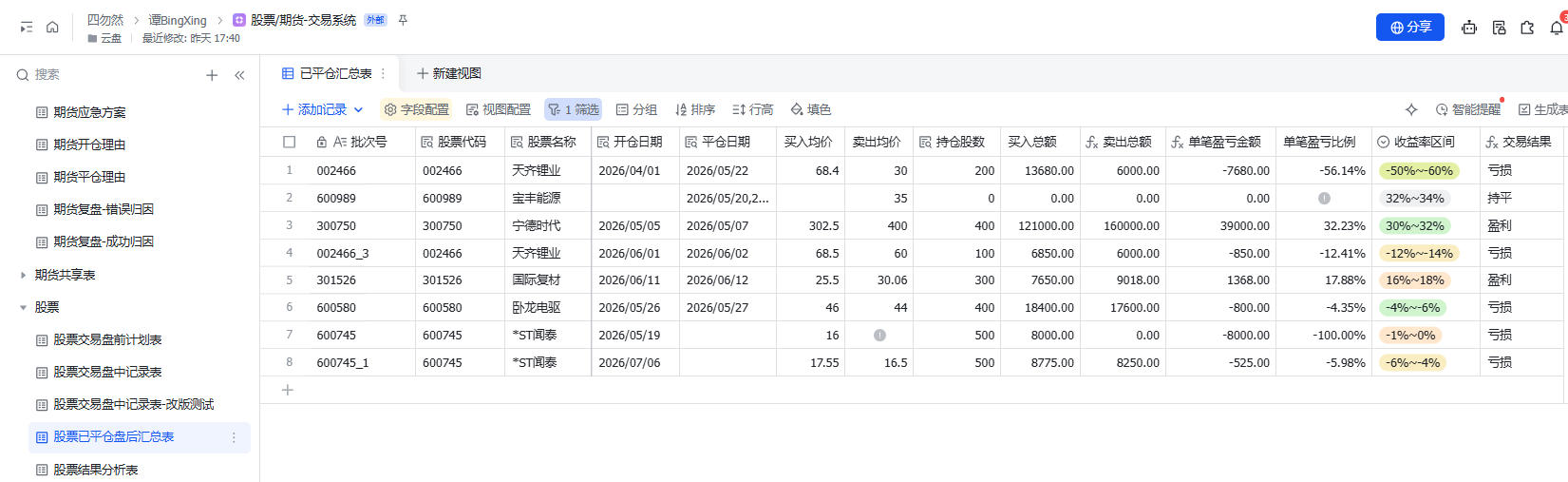Open the 筛选 filter panel
The height and width of the screenshot is (482, 1568).
coord(573,109)
